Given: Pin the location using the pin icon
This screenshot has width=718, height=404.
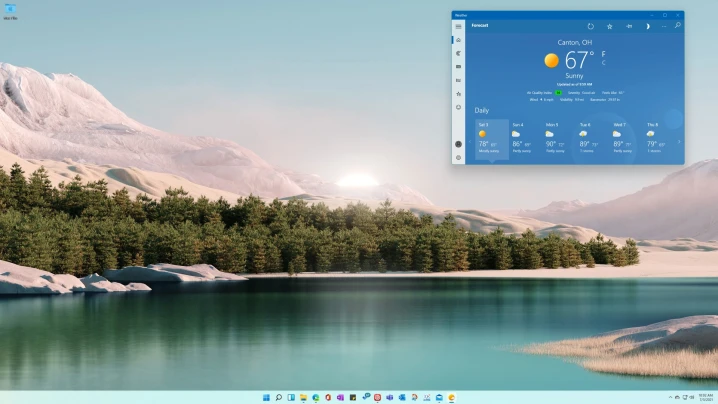Looking at the screenshot, I should 628,26.
